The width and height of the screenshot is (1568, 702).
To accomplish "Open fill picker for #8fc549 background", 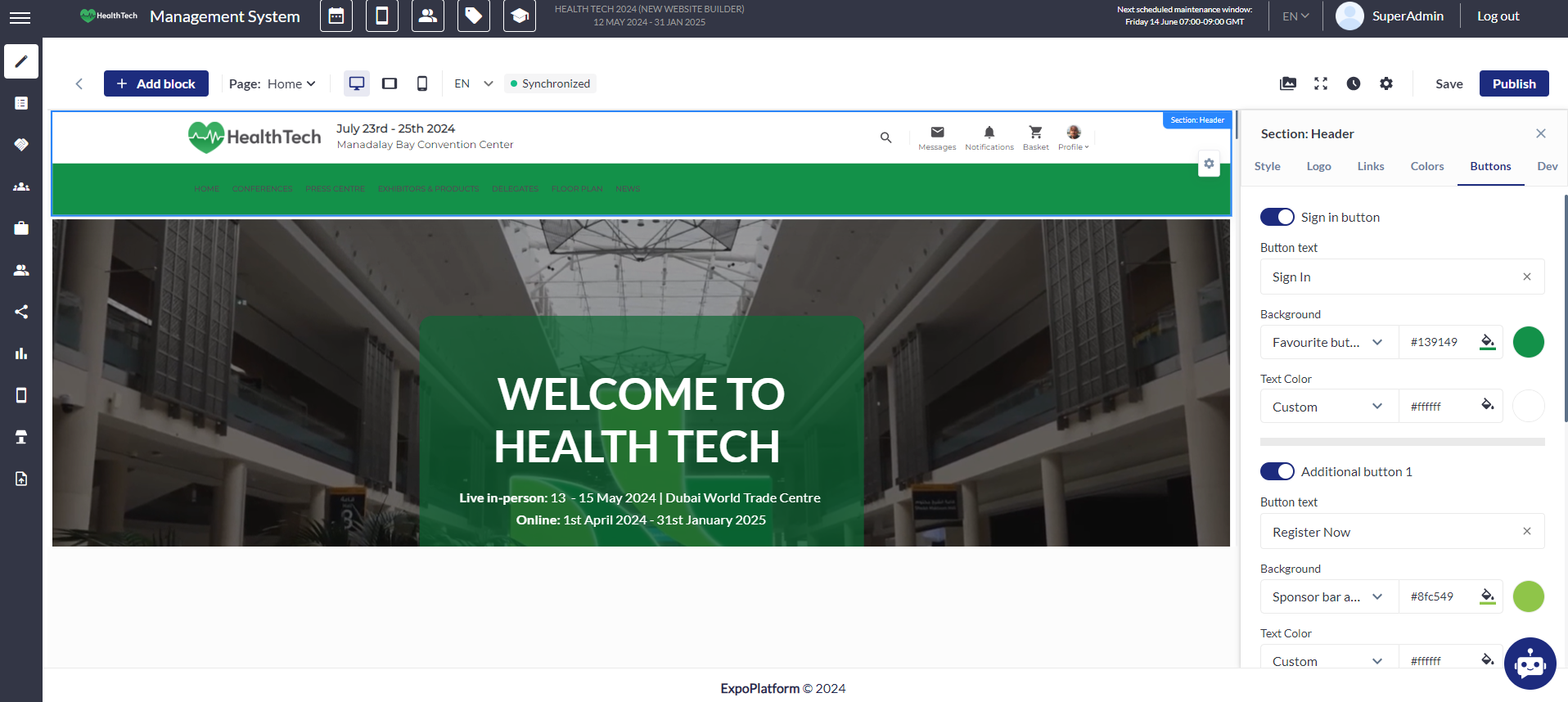I will 1488,596.
